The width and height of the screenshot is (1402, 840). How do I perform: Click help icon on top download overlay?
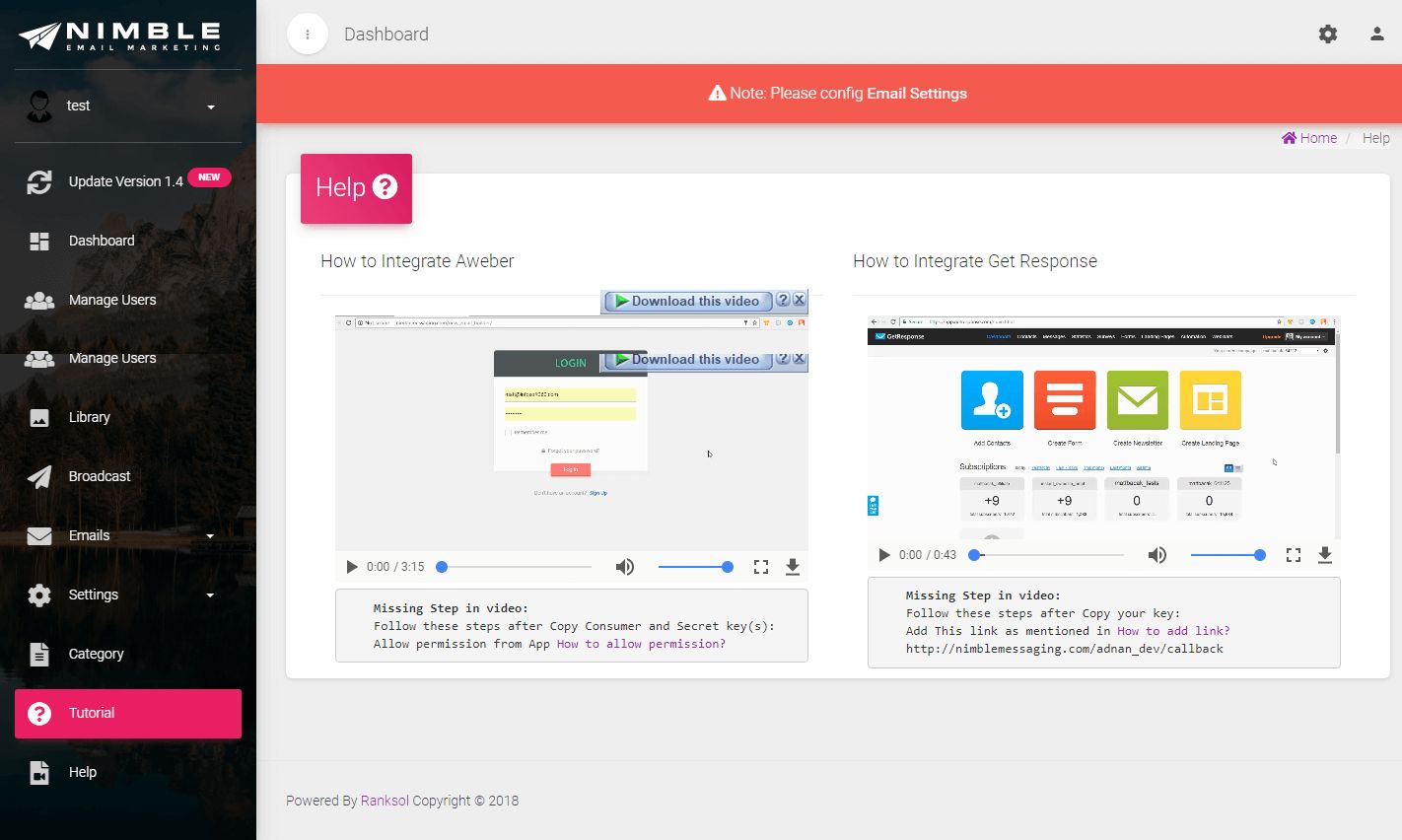click(x=783, y=300)
